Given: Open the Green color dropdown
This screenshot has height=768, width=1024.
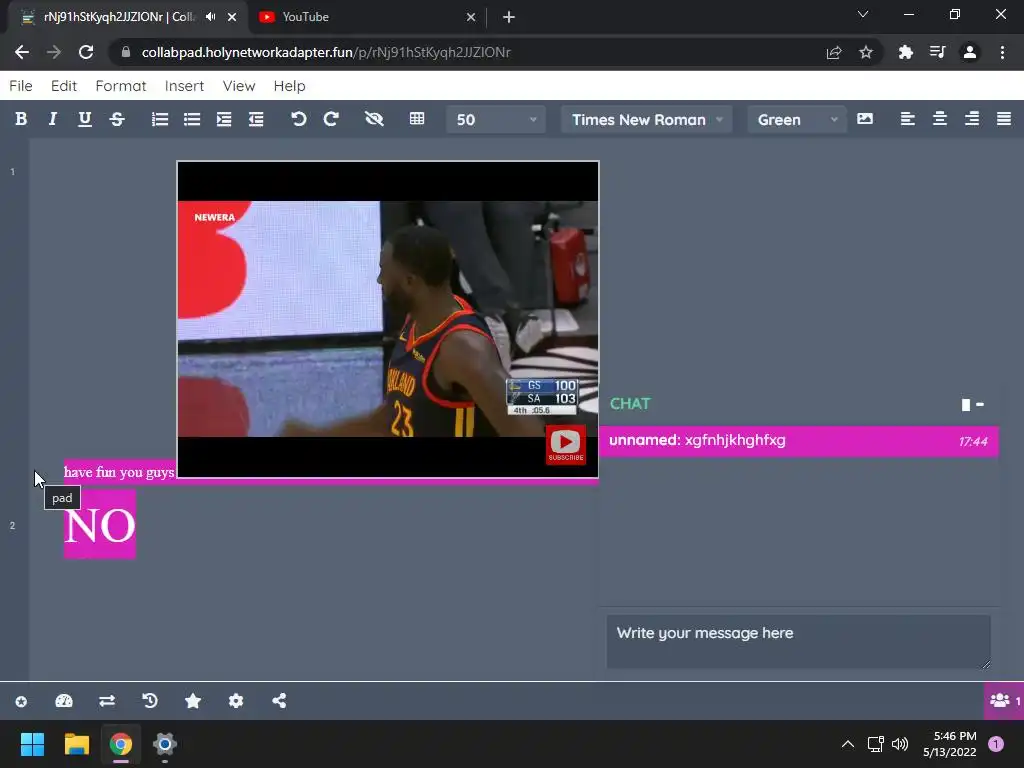Looking at the screenshot, I should click(x=797, y=120).
